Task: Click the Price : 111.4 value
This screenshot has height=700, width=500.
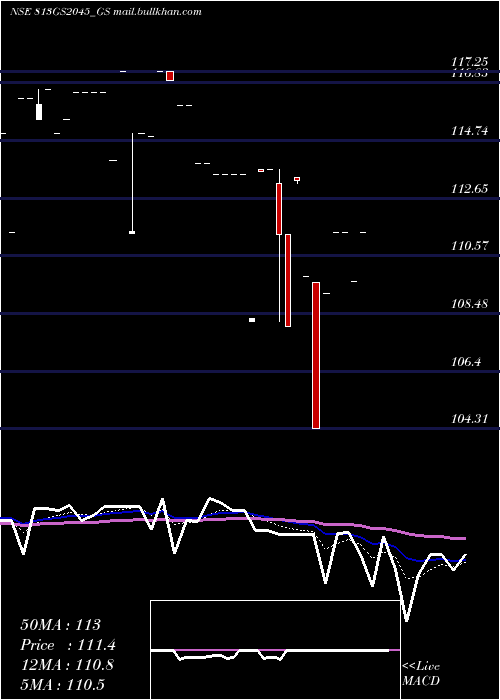Action: pyautogui.click(x=68, y=645)
